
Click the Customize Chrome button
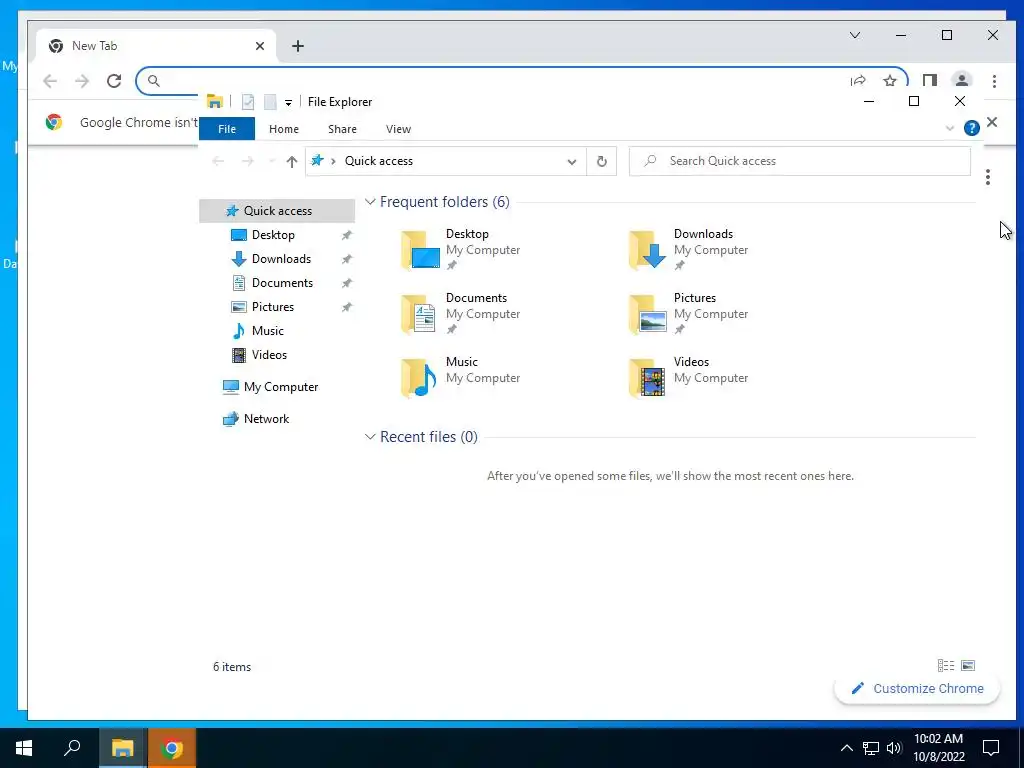917,688
